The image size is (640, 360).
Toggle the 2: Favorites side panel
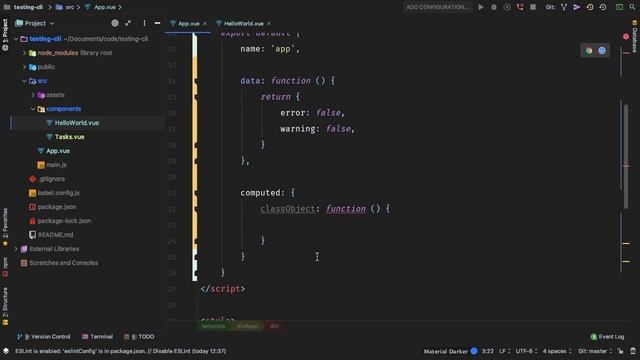pos(5,227)
